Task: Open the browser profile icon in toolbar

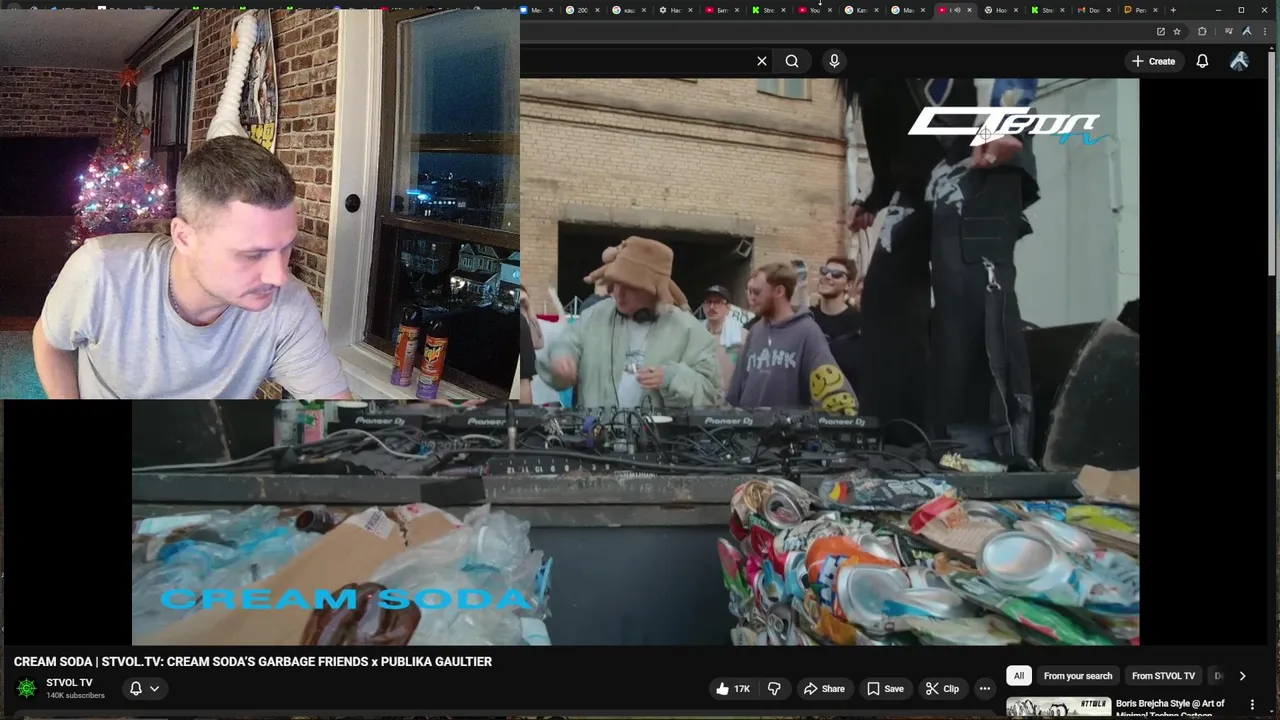Action: click(1246, 31)
